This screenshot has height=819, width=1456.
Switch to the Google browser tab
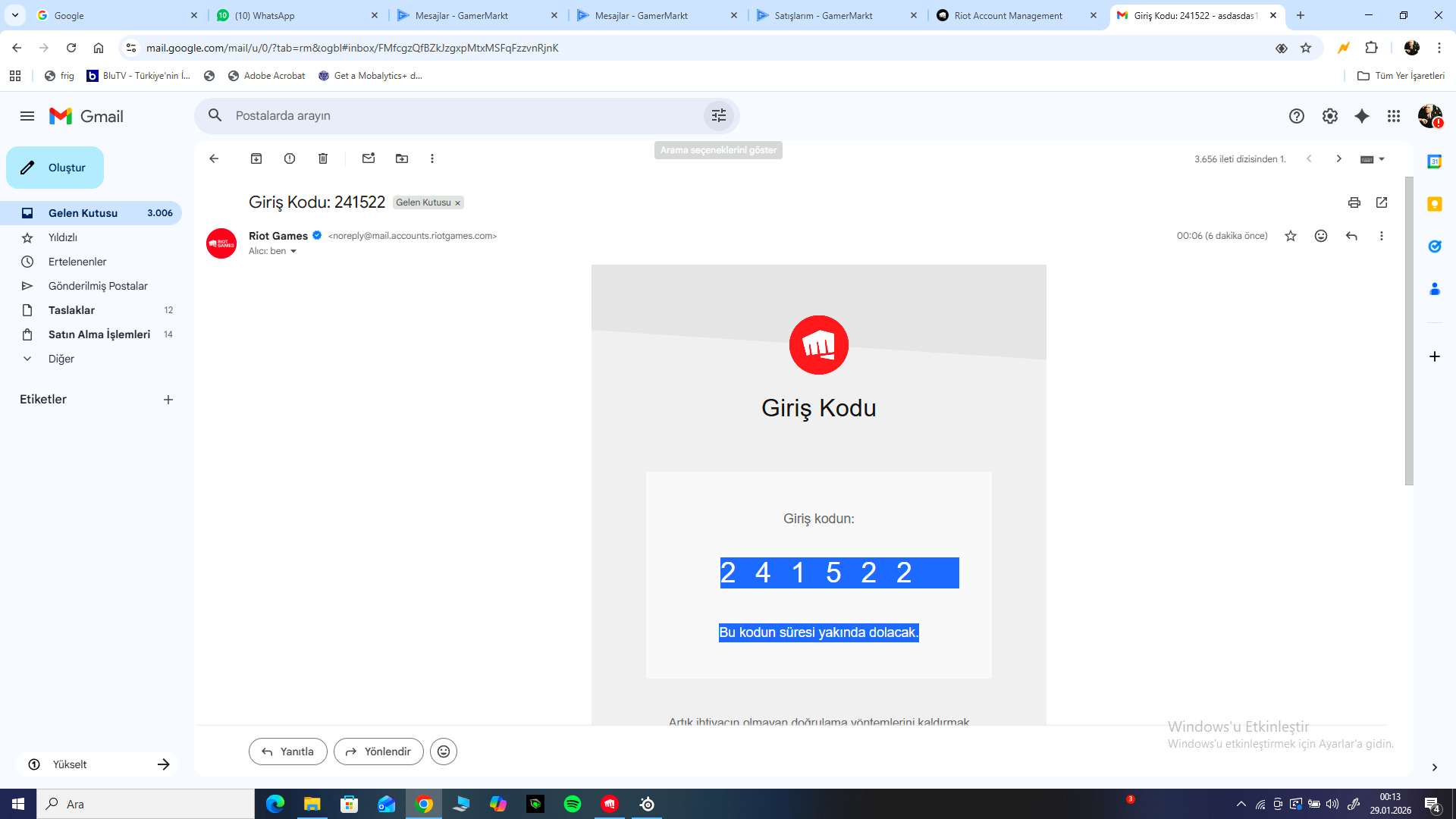point(117,15)
